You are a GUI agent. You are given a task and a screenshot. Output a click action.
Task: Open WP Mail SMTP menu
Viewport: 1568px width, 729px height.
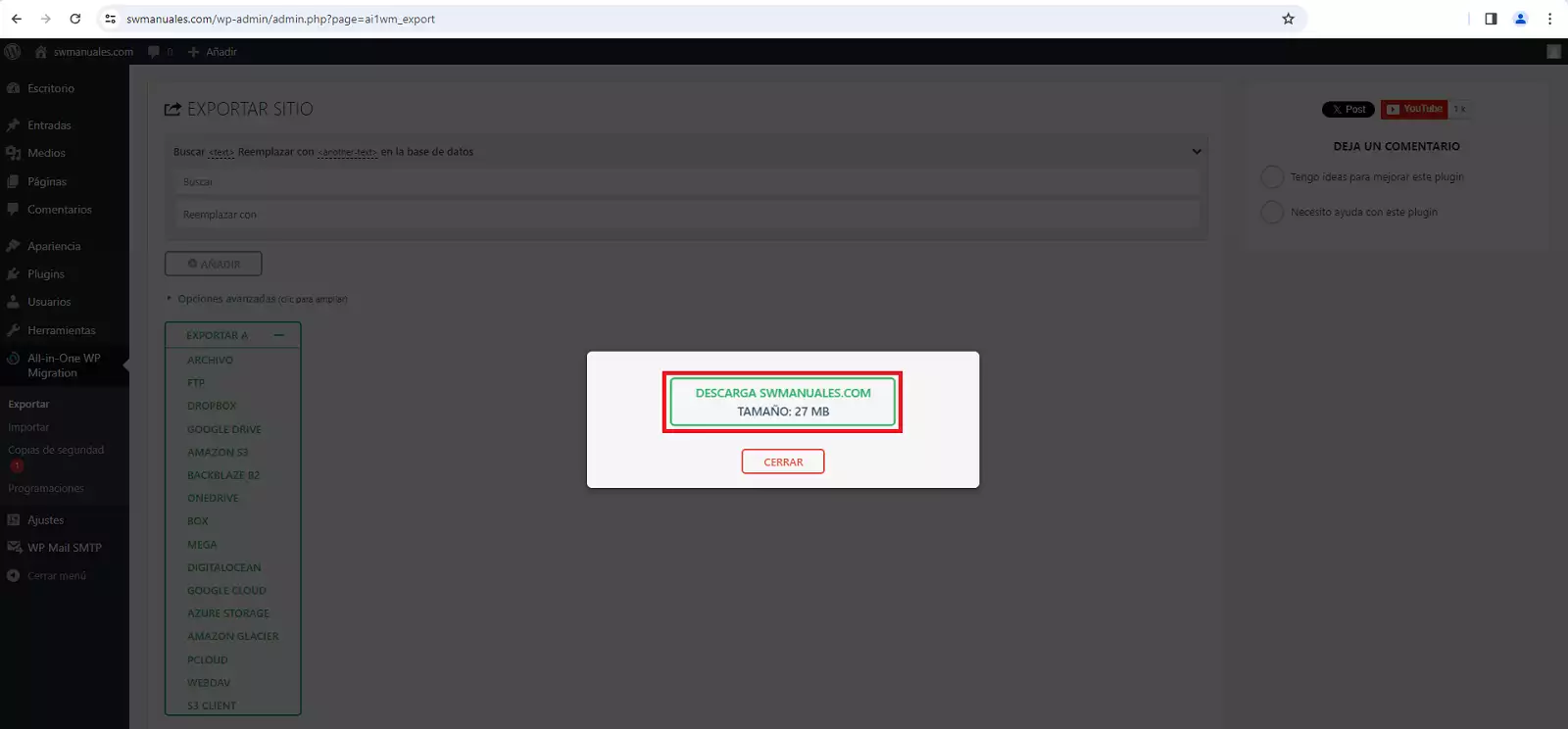tap(64, 548)
